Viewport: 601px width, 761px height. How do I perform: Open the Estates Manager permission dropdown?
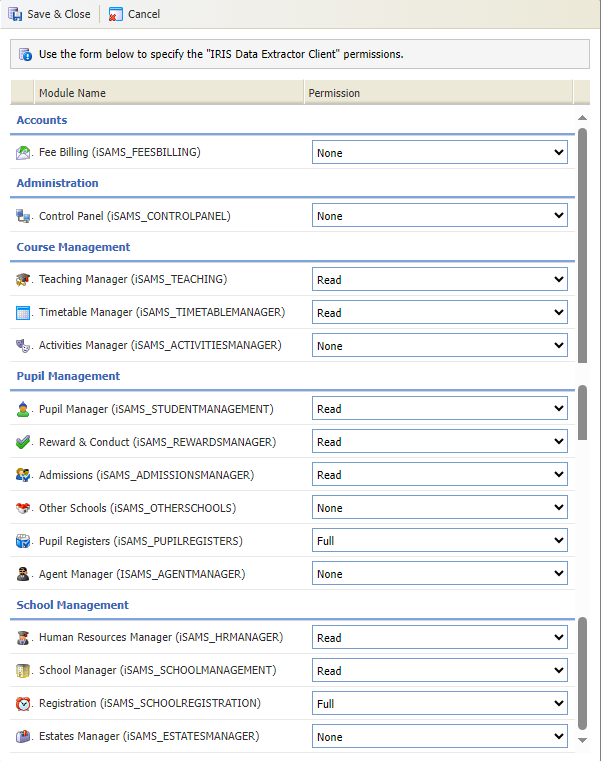[x=439, y=737]
